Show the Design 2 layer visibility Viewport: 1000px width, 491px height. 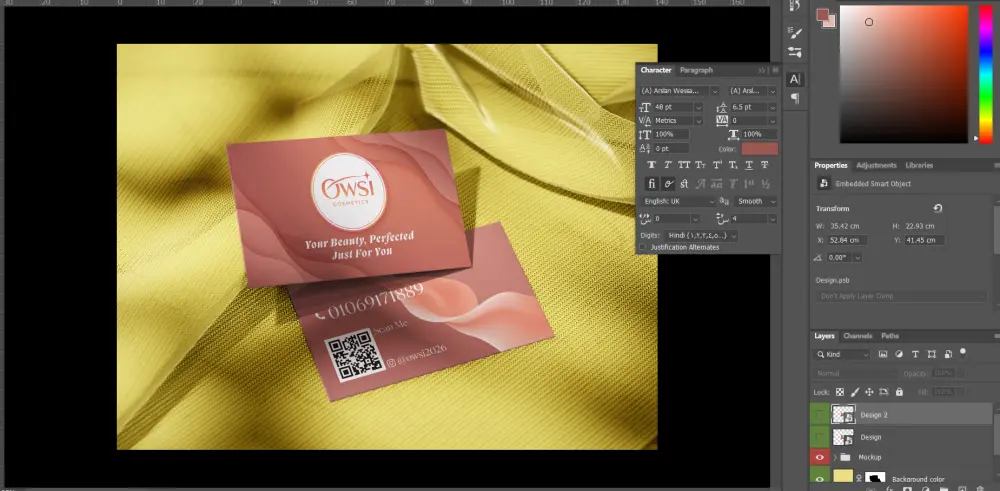tap(820, 415)
